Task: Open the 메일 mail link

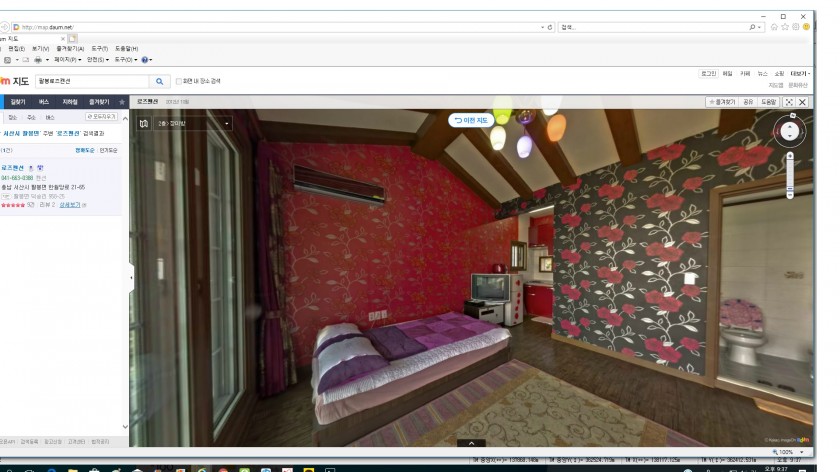Action: click(728, 73)
